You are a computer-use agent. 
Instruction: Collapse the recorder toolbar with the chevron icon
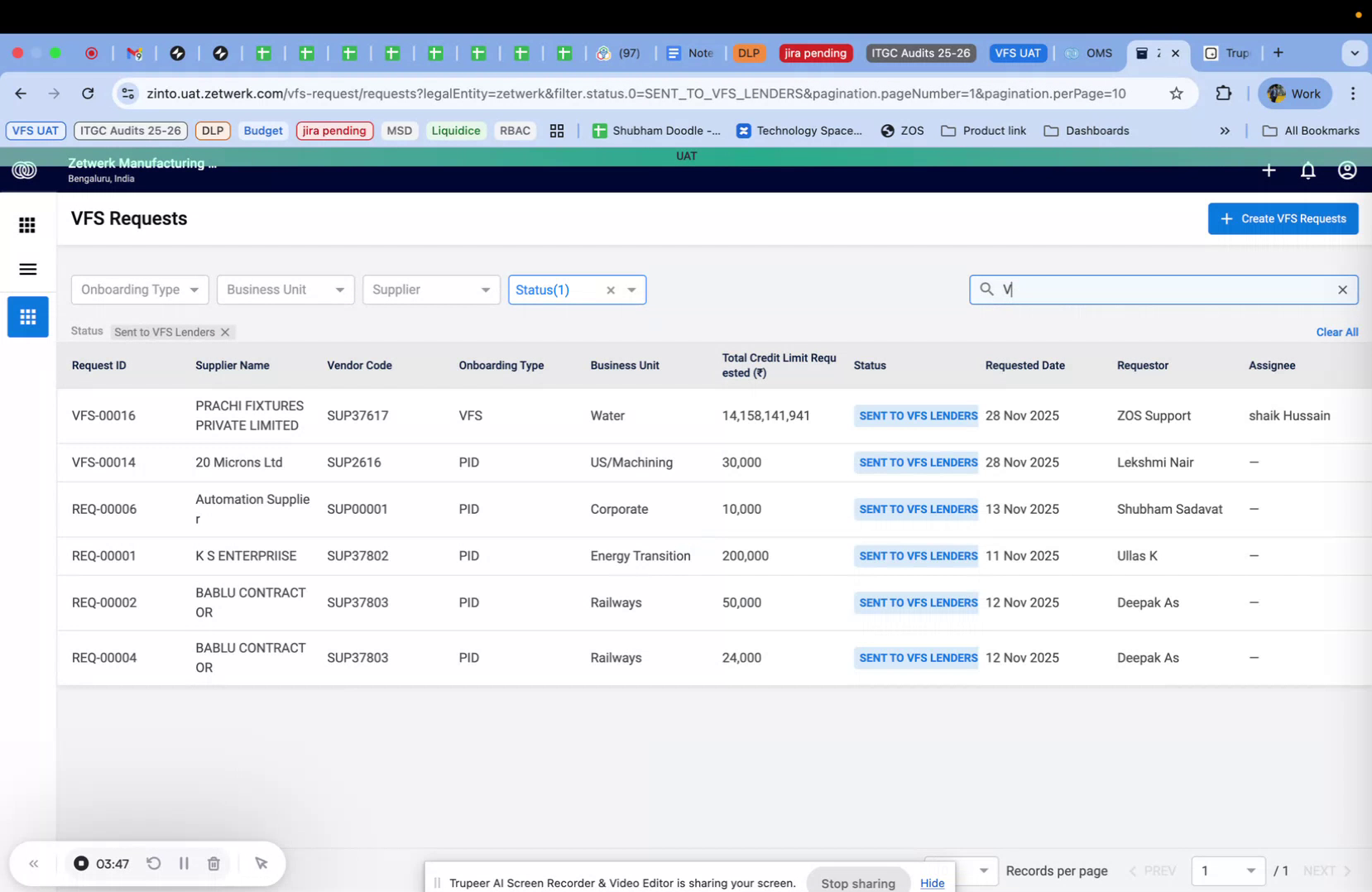[x=33, y=863]
